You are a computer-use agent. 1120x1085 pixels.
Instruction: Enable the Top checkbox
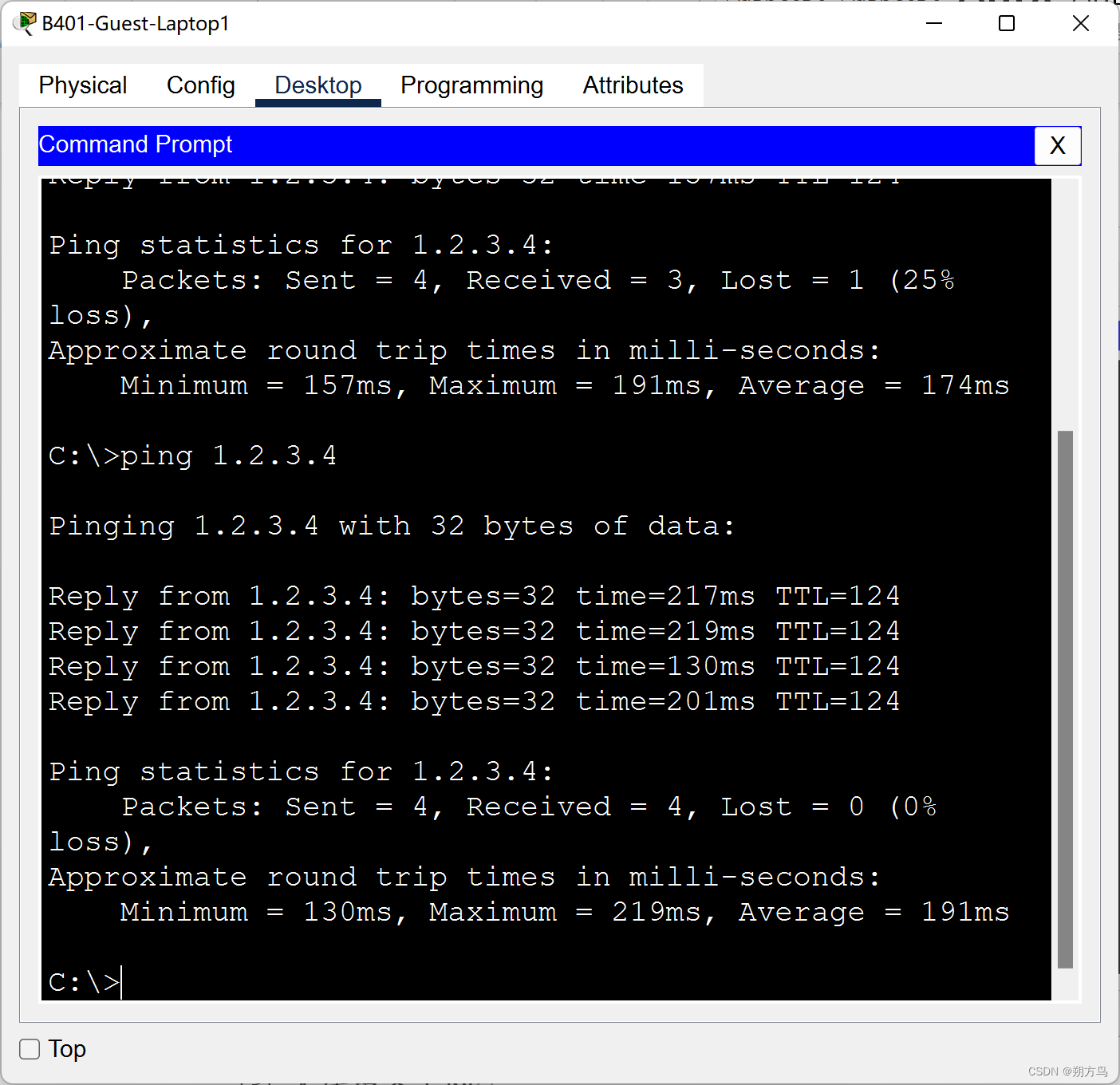(30, 1049)
